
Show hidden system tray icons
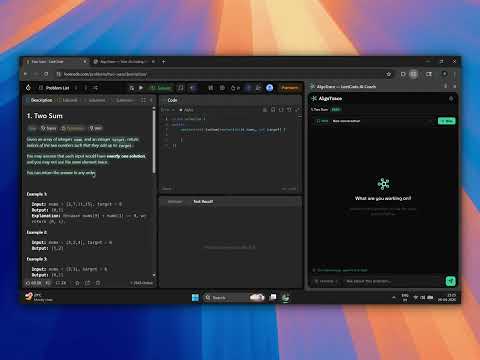point(394,297)
